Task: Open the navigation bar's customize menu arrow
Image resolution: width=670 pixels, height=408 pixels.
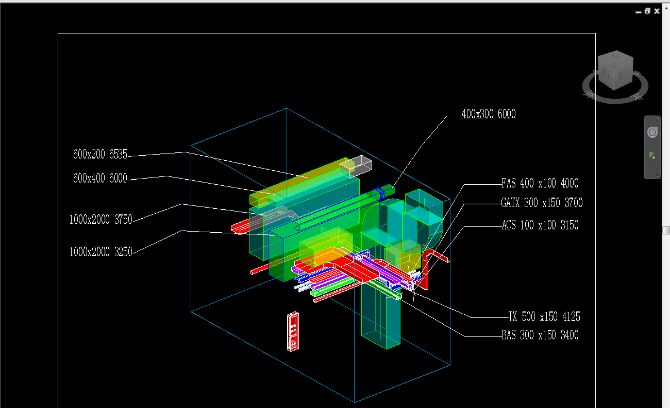Action: (x=658, y=176)
